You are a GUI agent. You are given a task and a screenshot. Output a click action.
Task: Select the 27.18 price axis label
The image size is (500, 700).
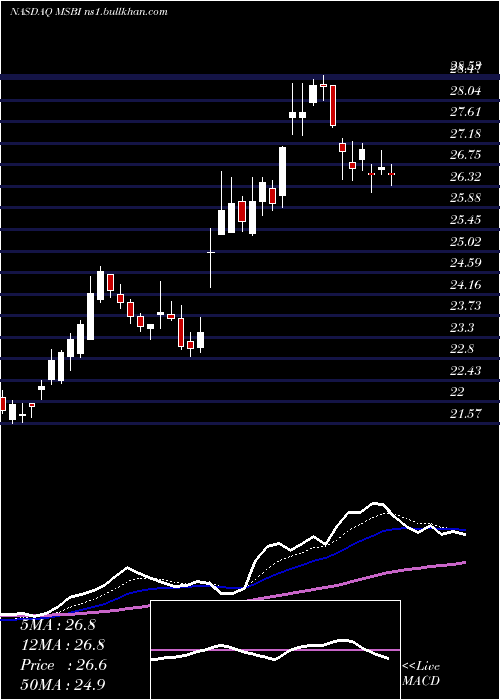coord(465,133)
